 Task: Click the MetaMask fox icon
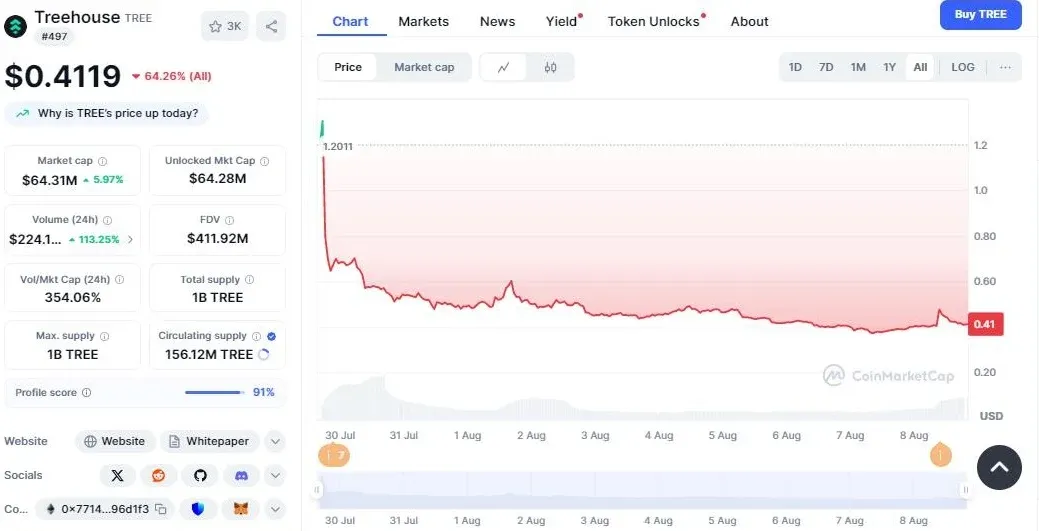[x=242, y=509]
